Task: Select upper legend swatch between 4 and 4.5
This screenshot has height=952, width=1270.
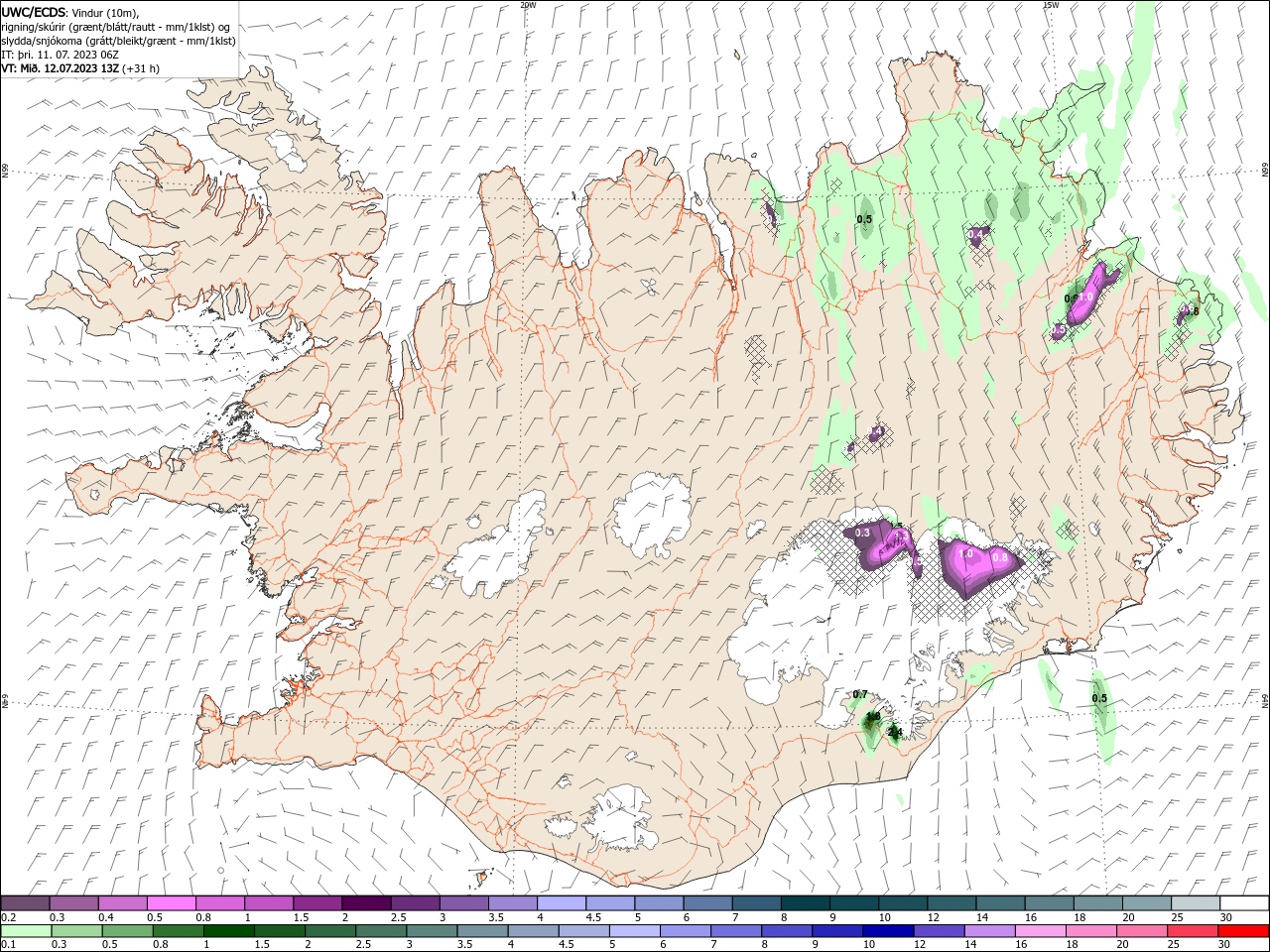Action: tap(562, 903)
